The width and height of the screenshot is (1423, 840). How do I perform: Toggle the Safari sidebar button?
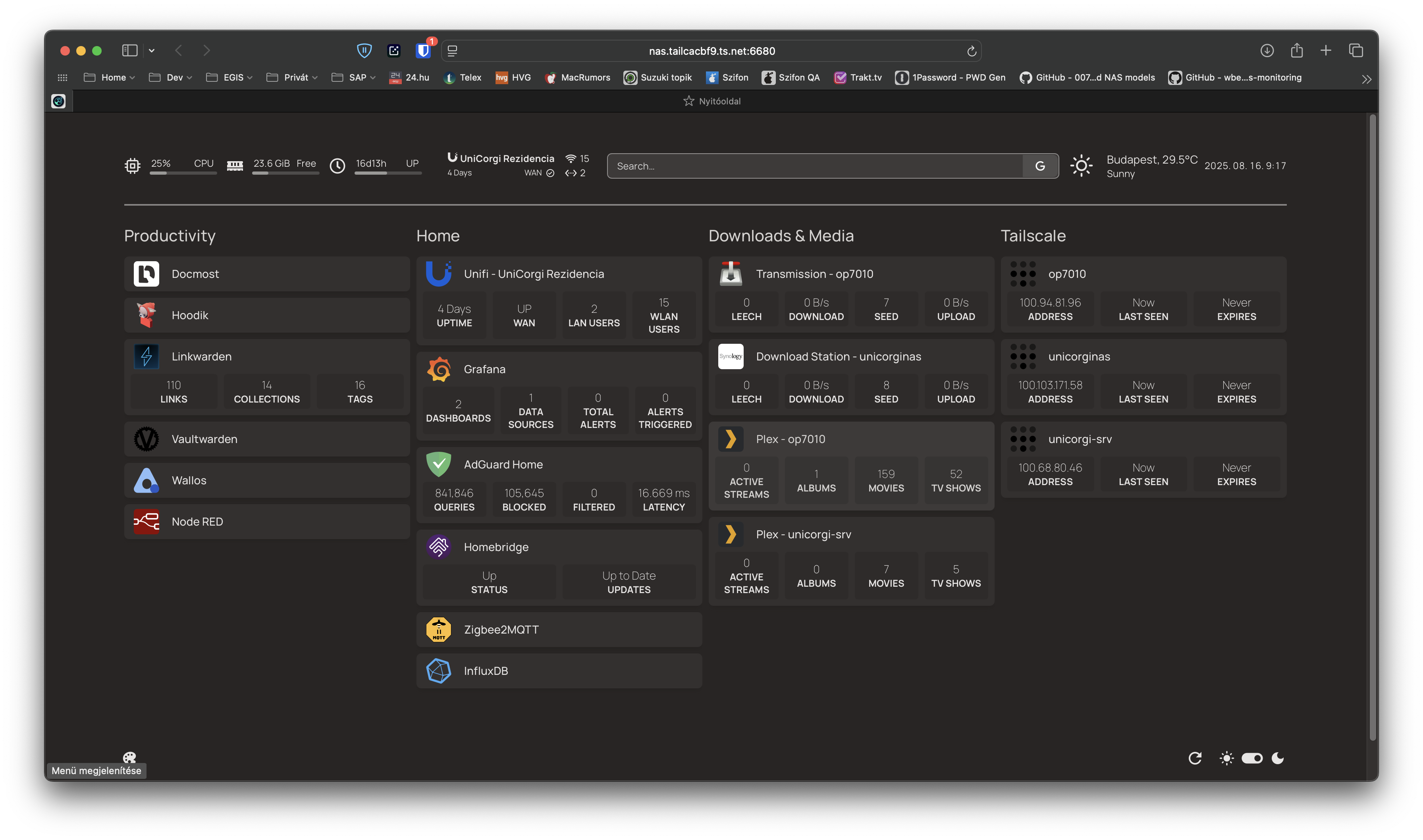click(129, 50)
